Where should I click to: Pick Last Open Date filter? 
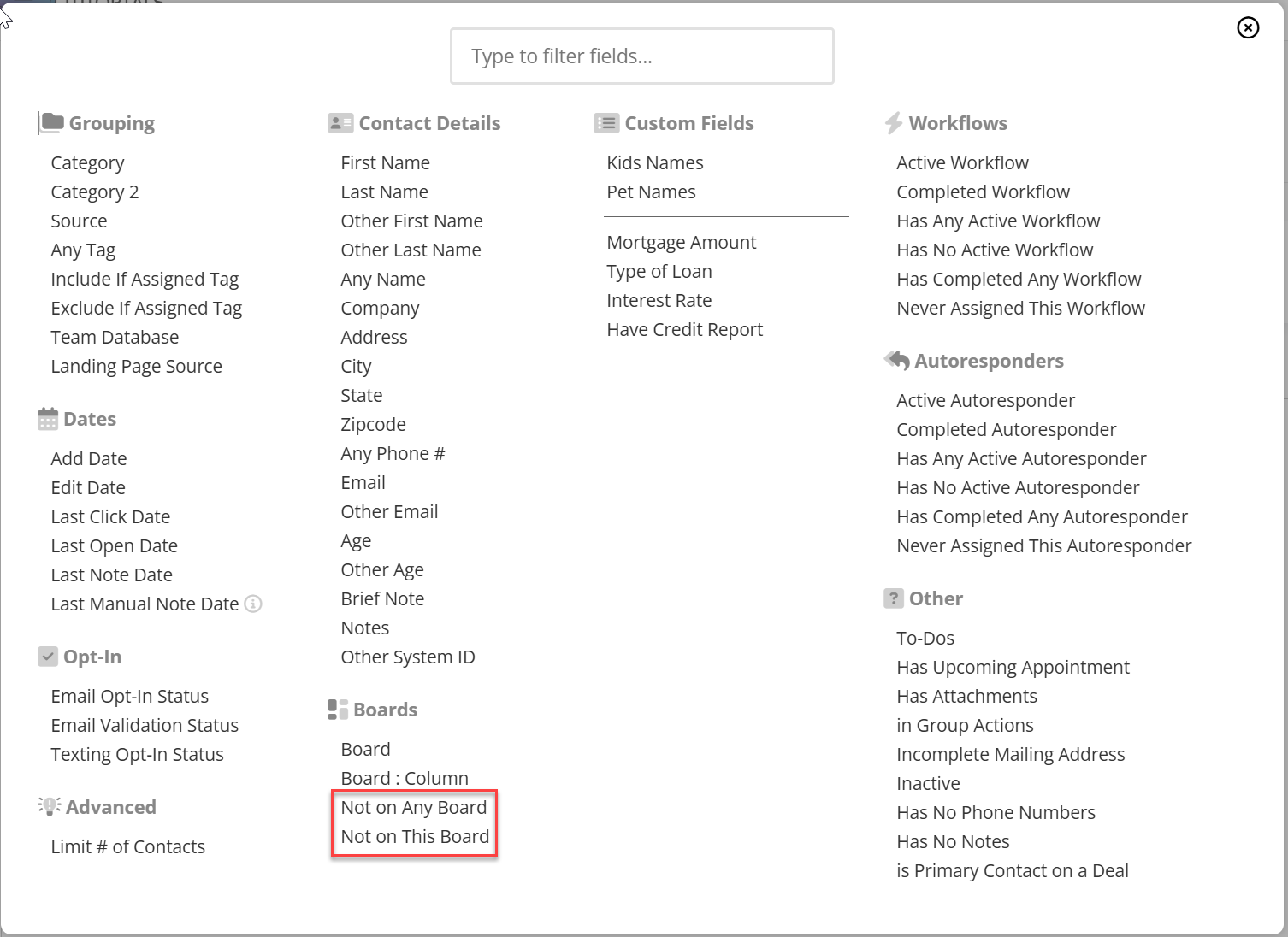coord(114,546)
